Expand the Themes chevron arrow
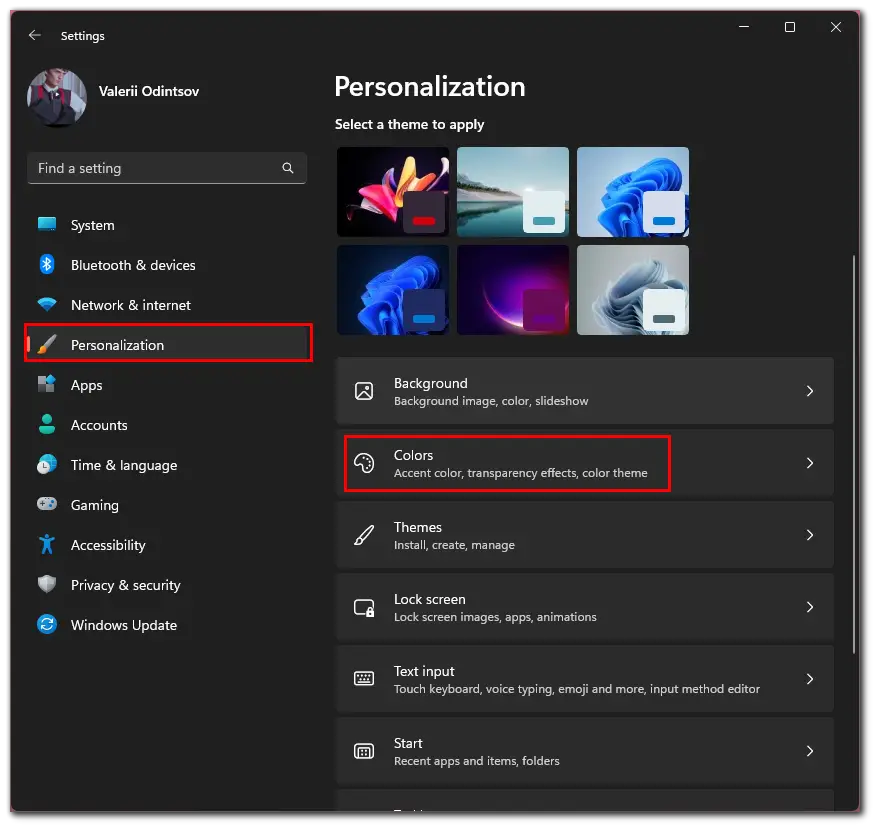The image size is (878, 830). pos(810,535)
